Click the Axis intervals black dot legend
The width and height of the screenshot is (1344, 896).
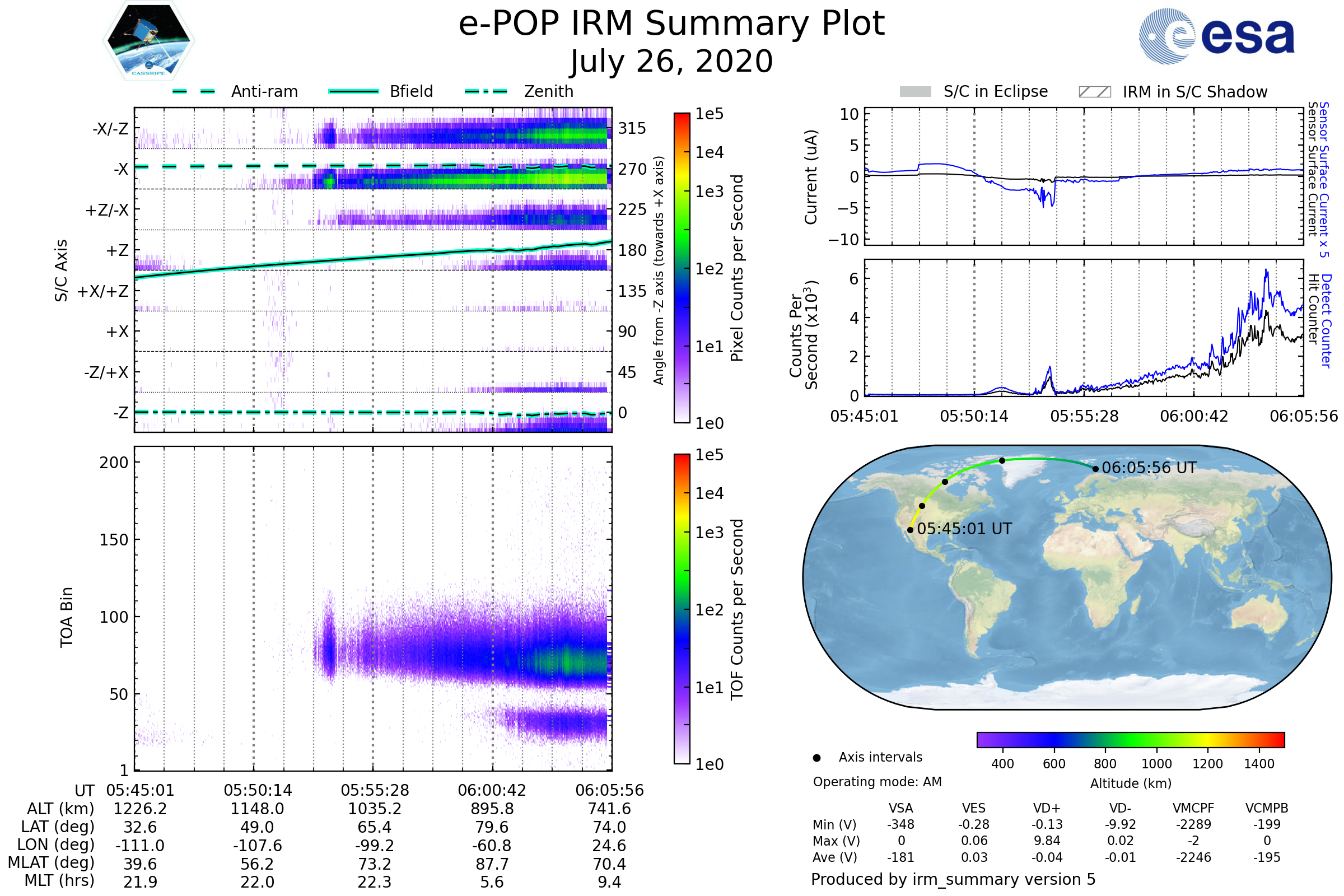[x=816, y=758]
